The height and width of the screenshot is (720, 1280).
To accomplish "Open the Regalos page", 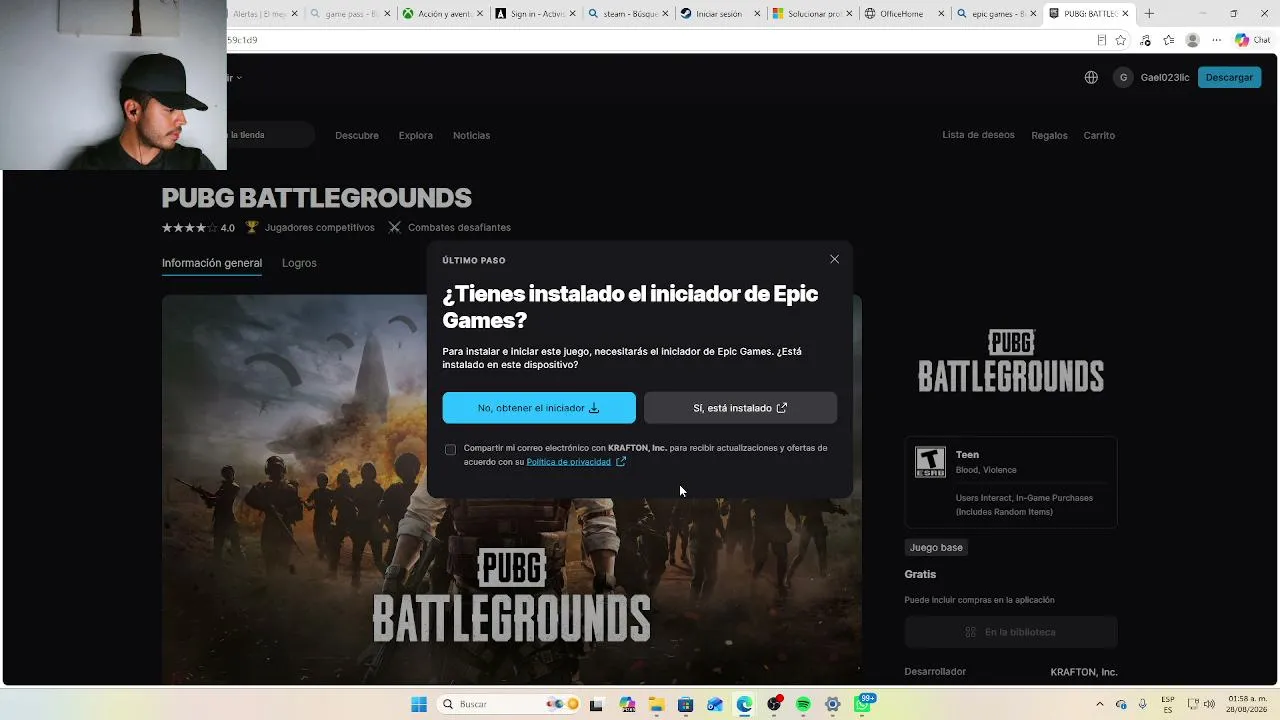I will (x=1049, y=135).
